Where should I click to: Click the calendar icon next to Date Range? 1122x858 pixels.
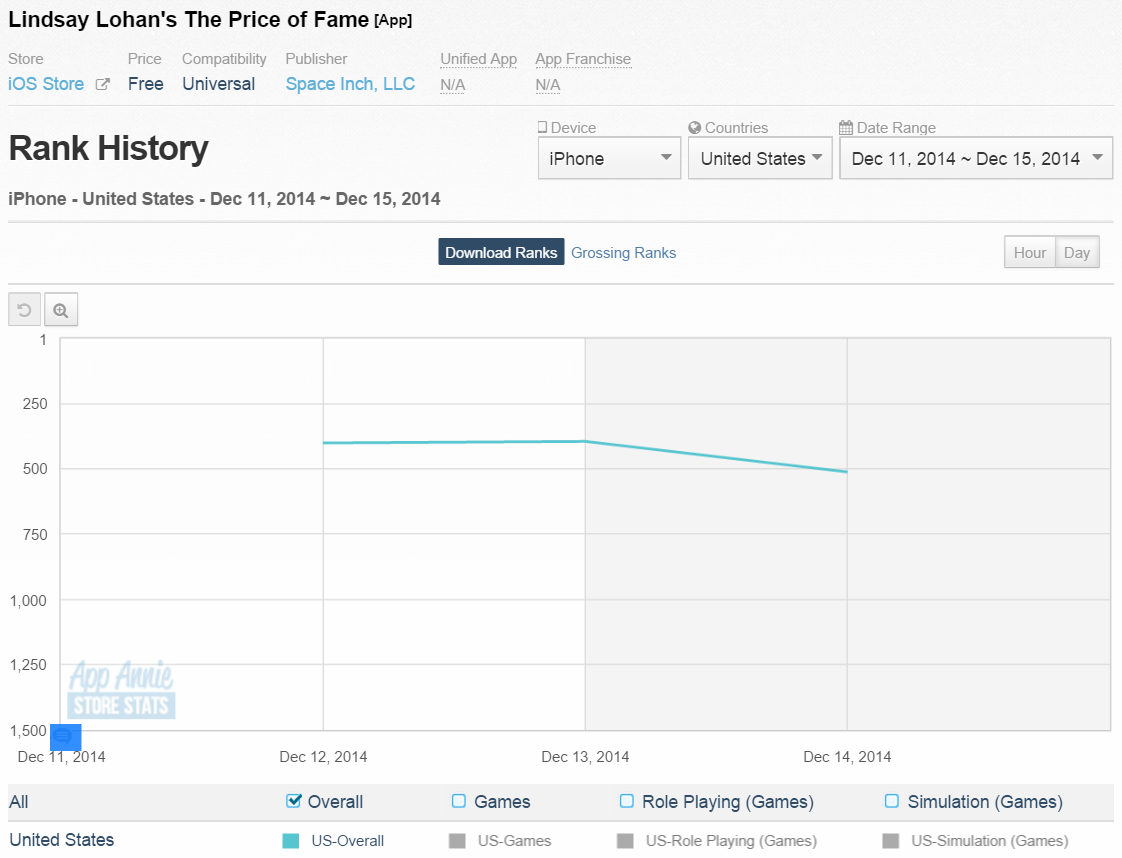click(x=846, y=127)
